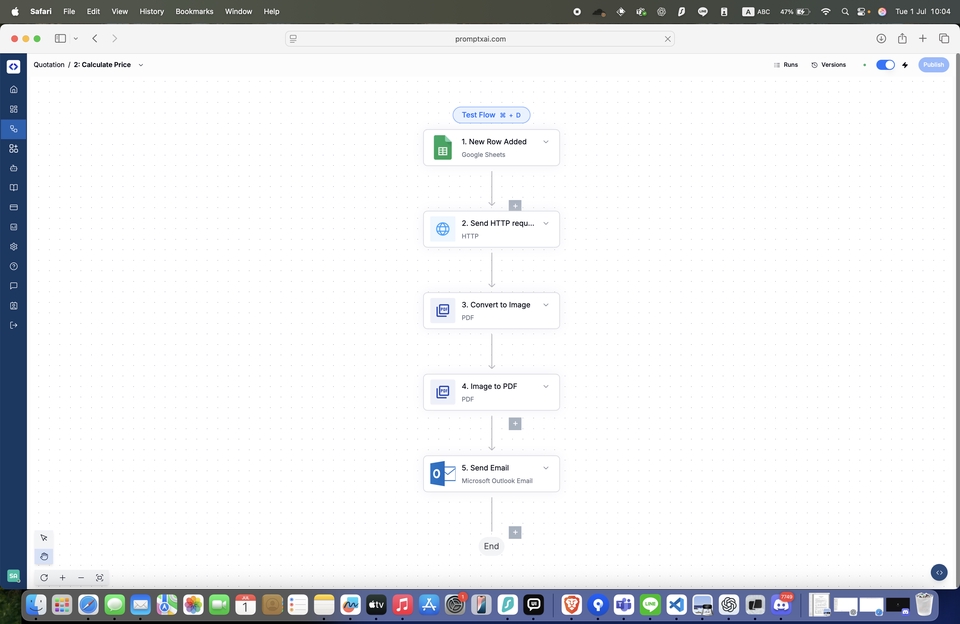The height and width of the screenshot is (624, 960).
Task: Open the Bookmarks menu in menu bar
Action: click(x=194, y=11)
